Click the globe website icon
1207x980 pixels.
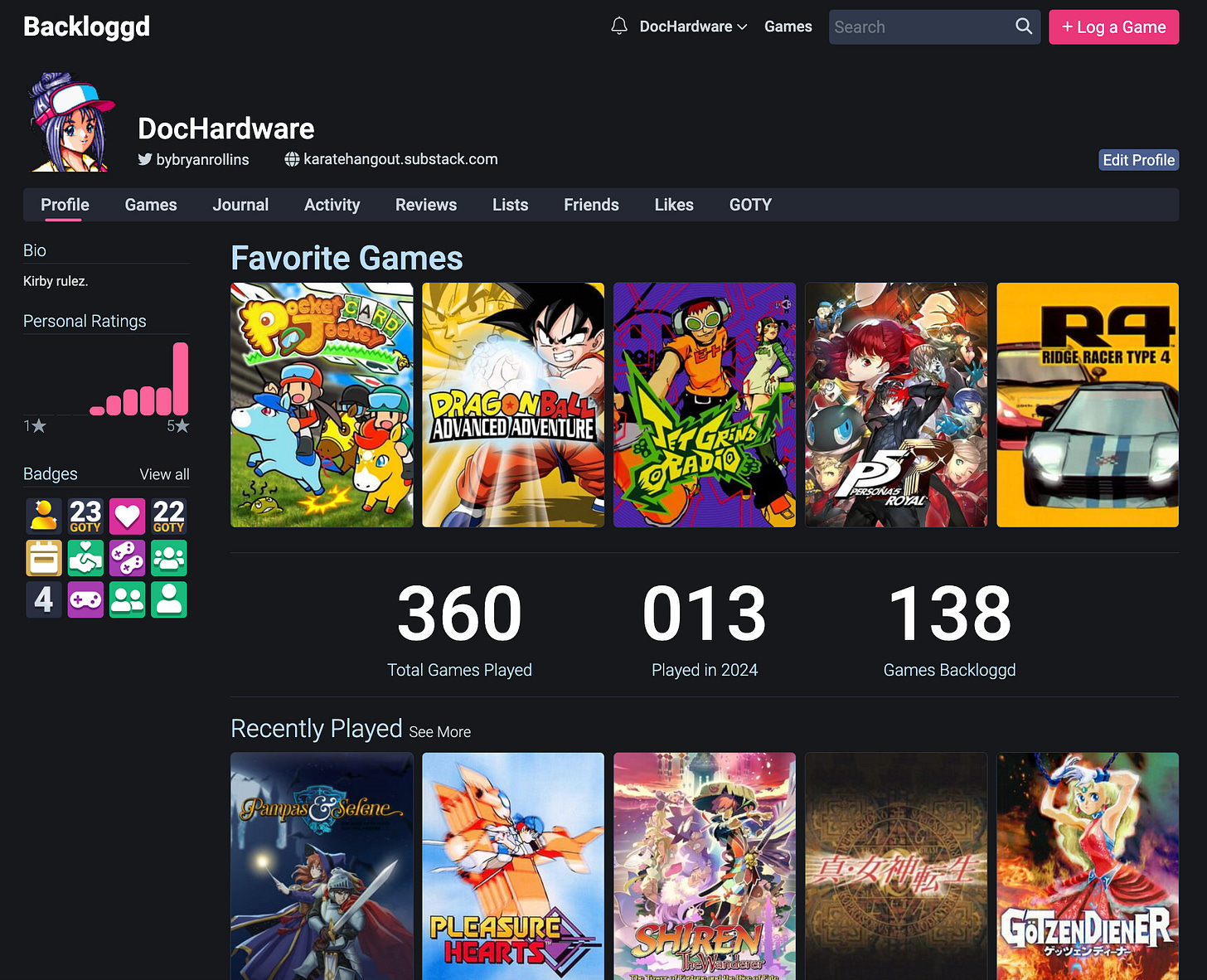(x=292, y=159)
